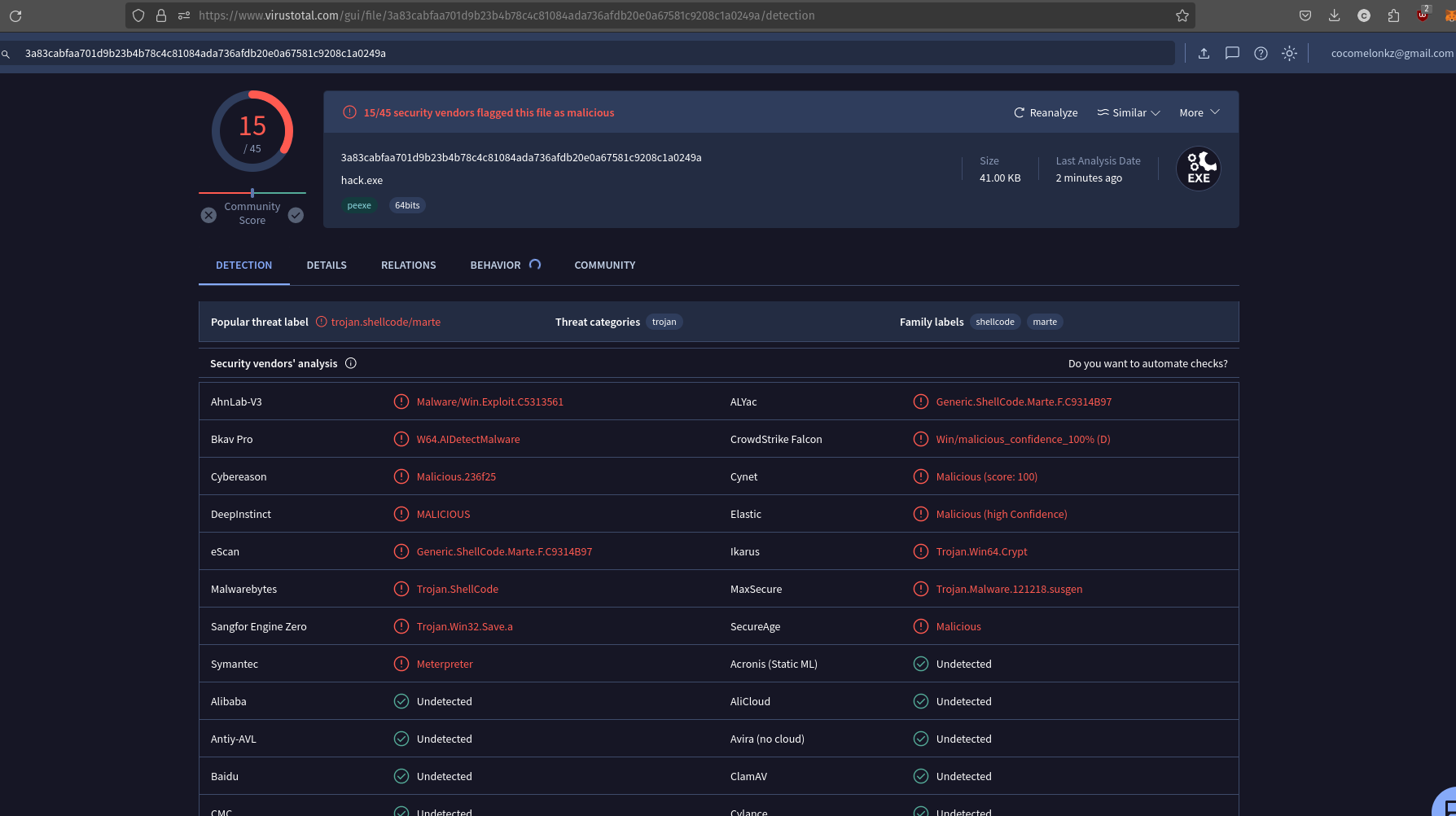Vote harmless with the community check icon

(296, 215)
